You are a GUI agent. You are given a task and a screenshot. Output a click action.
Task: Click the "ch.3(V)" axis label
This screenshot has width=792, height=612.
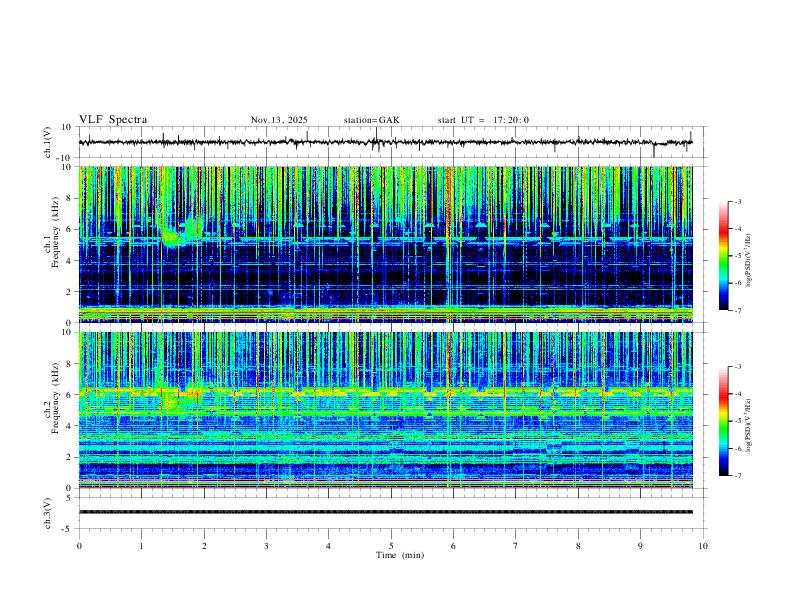(48, 513)
